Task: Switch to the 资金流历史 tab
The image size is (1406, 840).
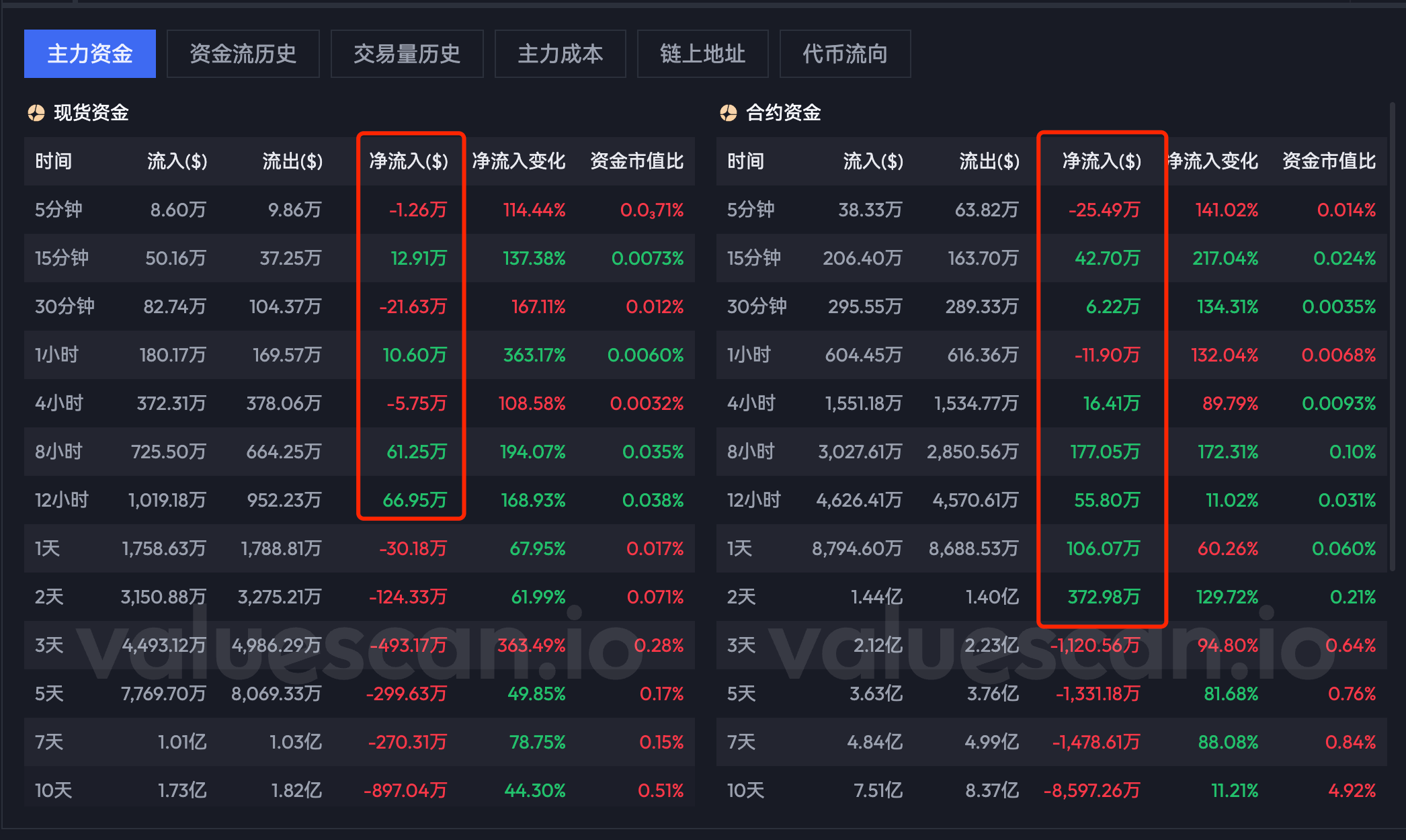Action: point(243,54)
